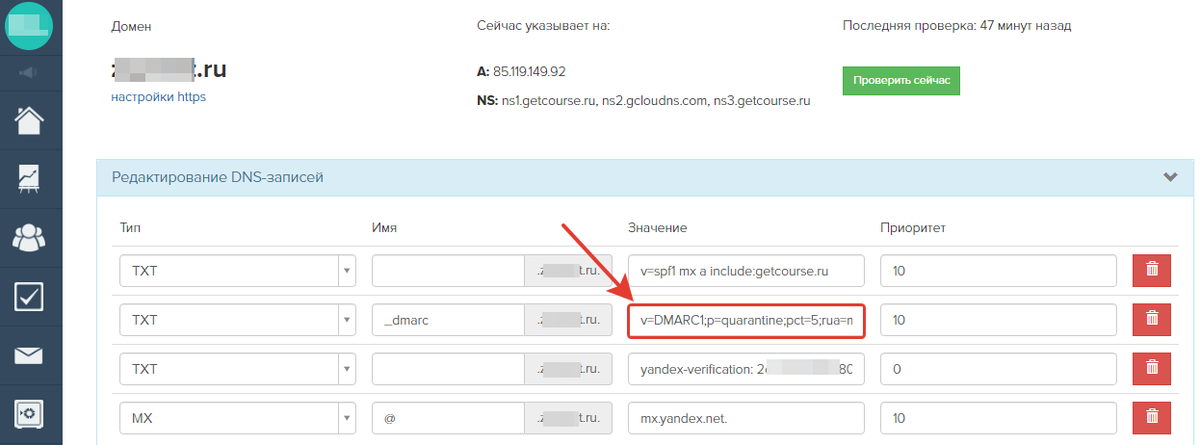Click the priority field of MX record

point(998,417)
